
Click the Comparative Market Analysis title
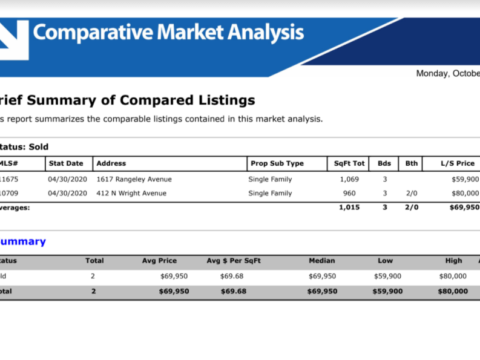click(168, 33)
